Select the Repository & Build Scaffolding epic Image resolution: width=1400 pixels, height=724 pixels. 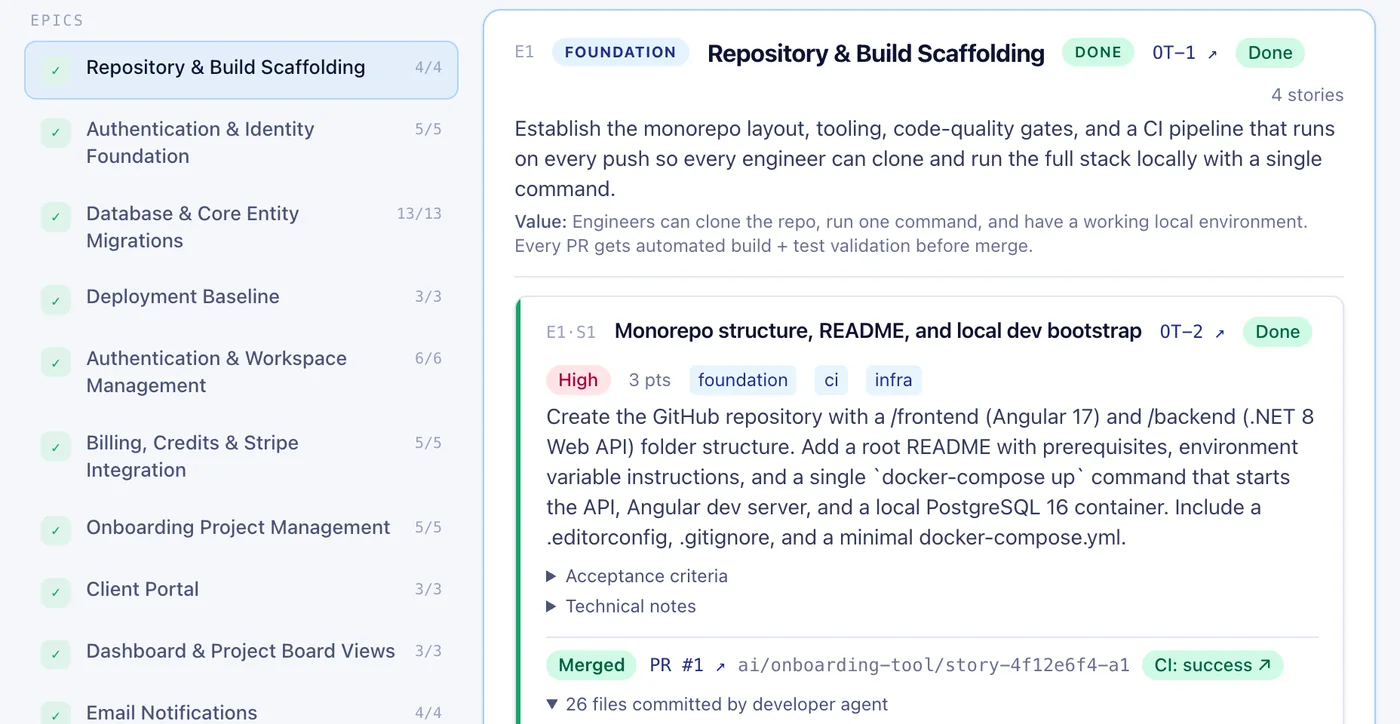(241, 70)
